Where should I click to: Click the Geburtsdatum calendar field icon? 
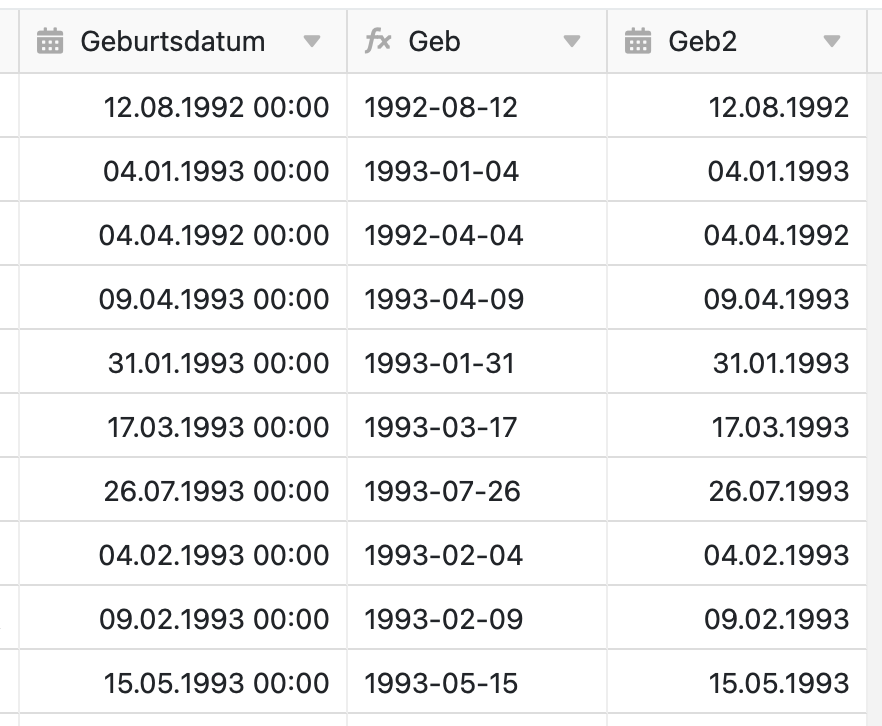click(50, 41)
